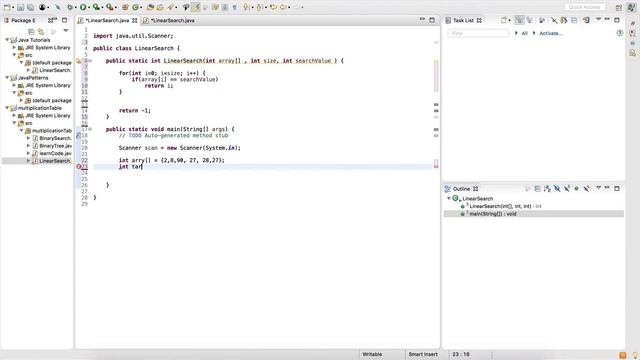640x360 pixels.
Task: Click the Debug bug icon
Action: coord(70,7)
